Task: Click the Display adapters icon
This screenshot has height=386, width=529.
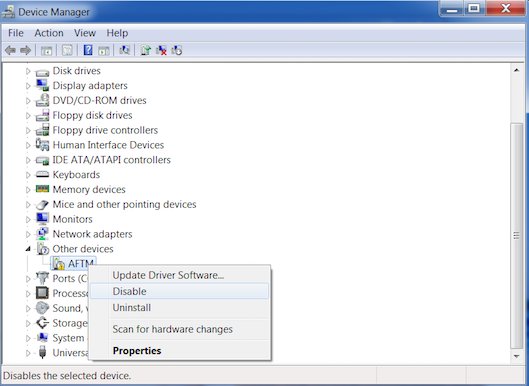Action: click(x=43, y=86)
